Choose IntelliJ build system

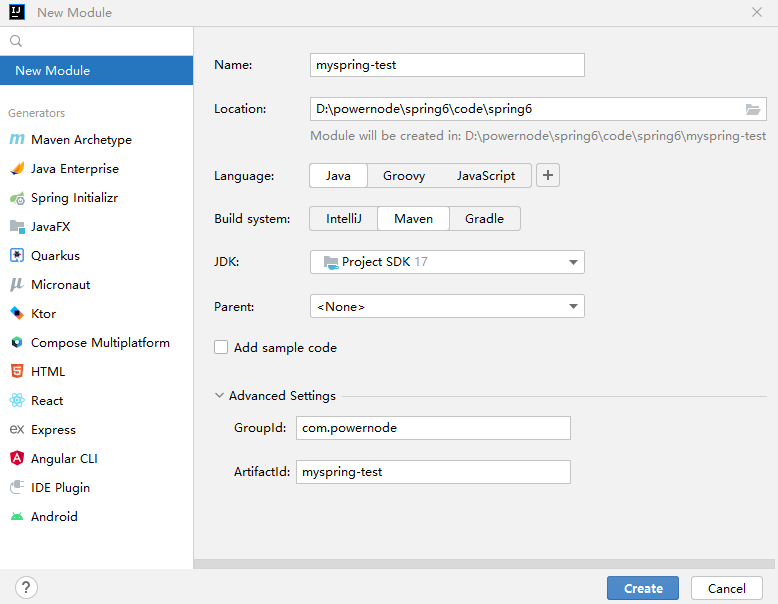pyautogui.click(x=343, y=219)
